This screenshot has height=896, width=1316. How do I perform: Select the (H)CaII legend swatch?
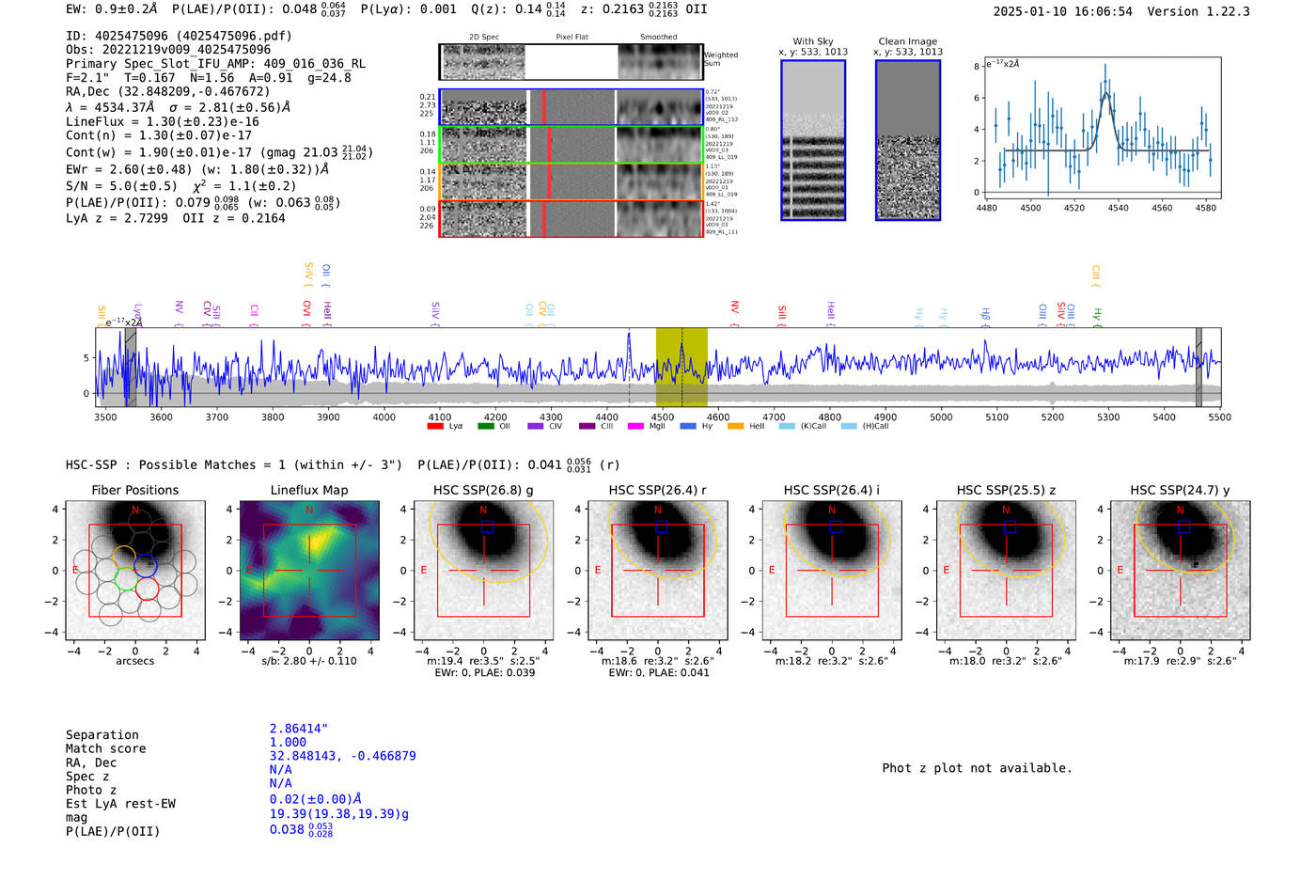coord(849,427)
